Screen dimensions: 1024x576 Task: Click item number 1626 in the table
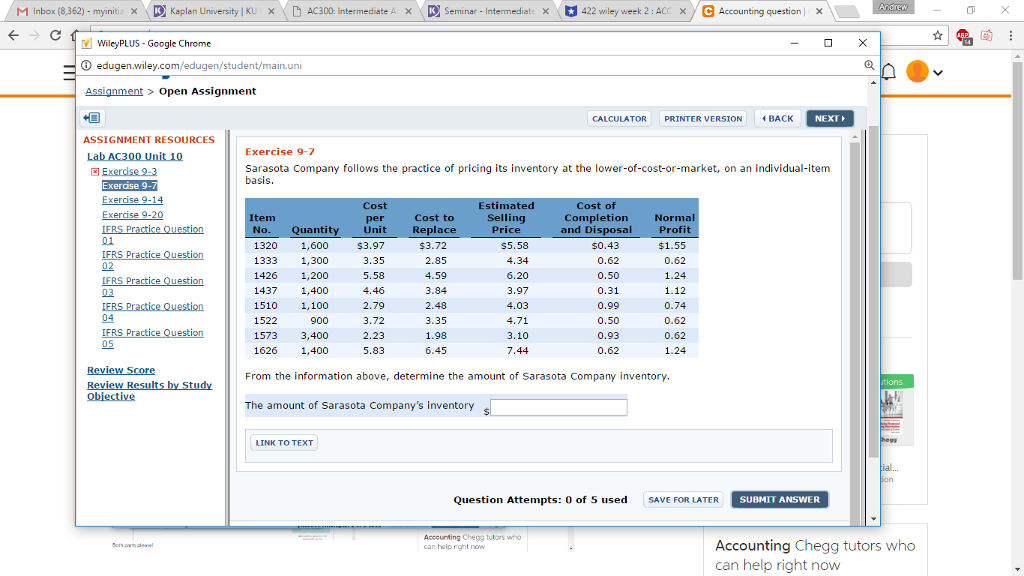265,351
